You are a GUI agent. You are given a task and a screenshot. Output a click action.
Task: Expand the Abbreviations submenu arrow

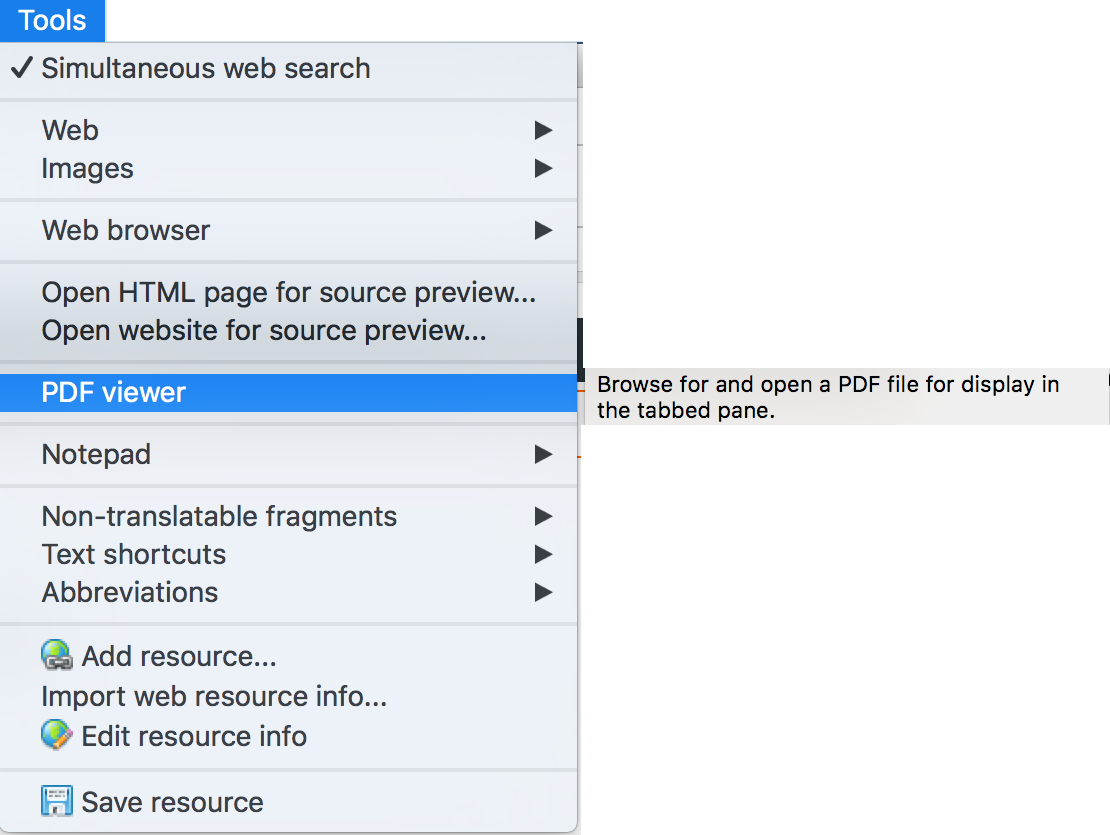543,592
